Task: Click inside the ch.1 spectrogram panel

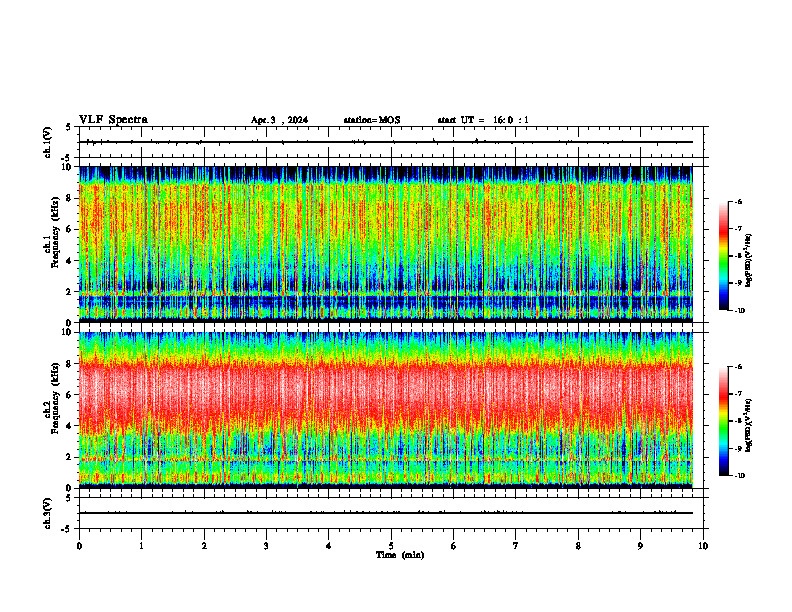Action: pos(385,244)
